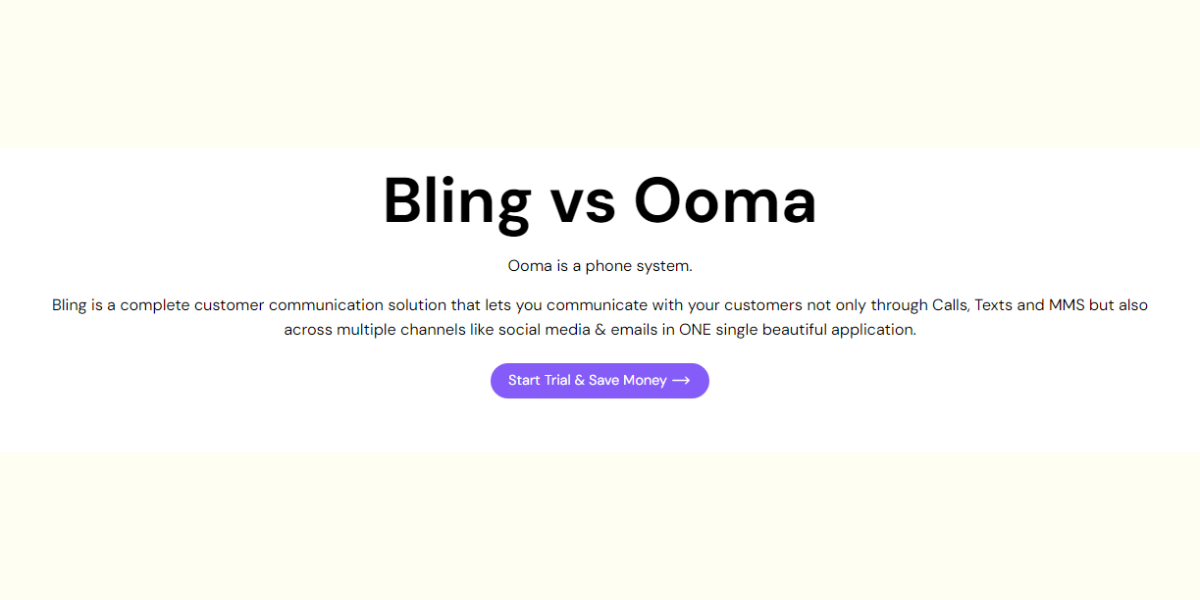
Task: Select the rightward arrow in Start Trial button
Action: (681, 380)
